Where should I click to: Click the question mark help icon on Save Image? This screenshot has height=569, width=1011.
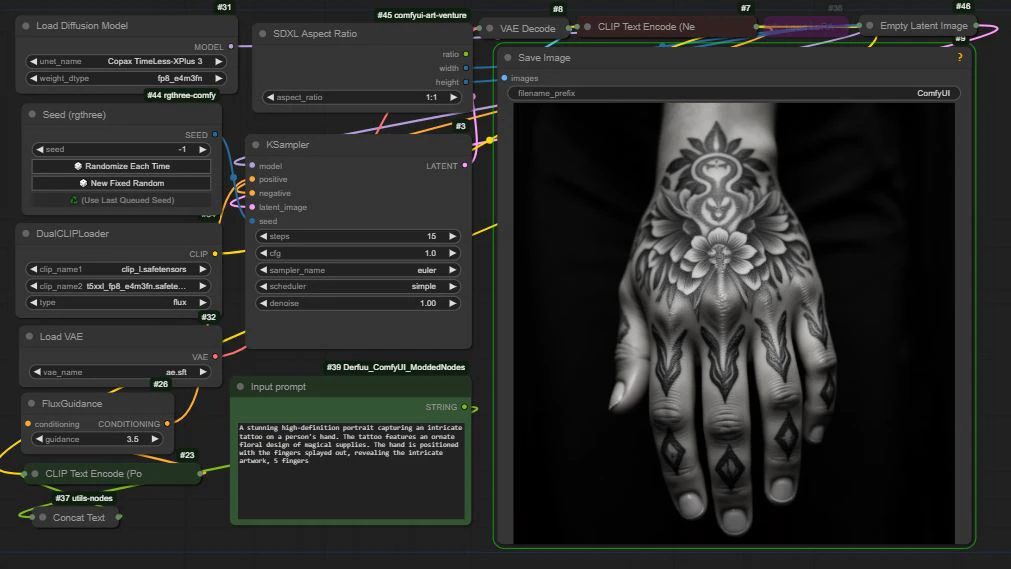[960, 57]
